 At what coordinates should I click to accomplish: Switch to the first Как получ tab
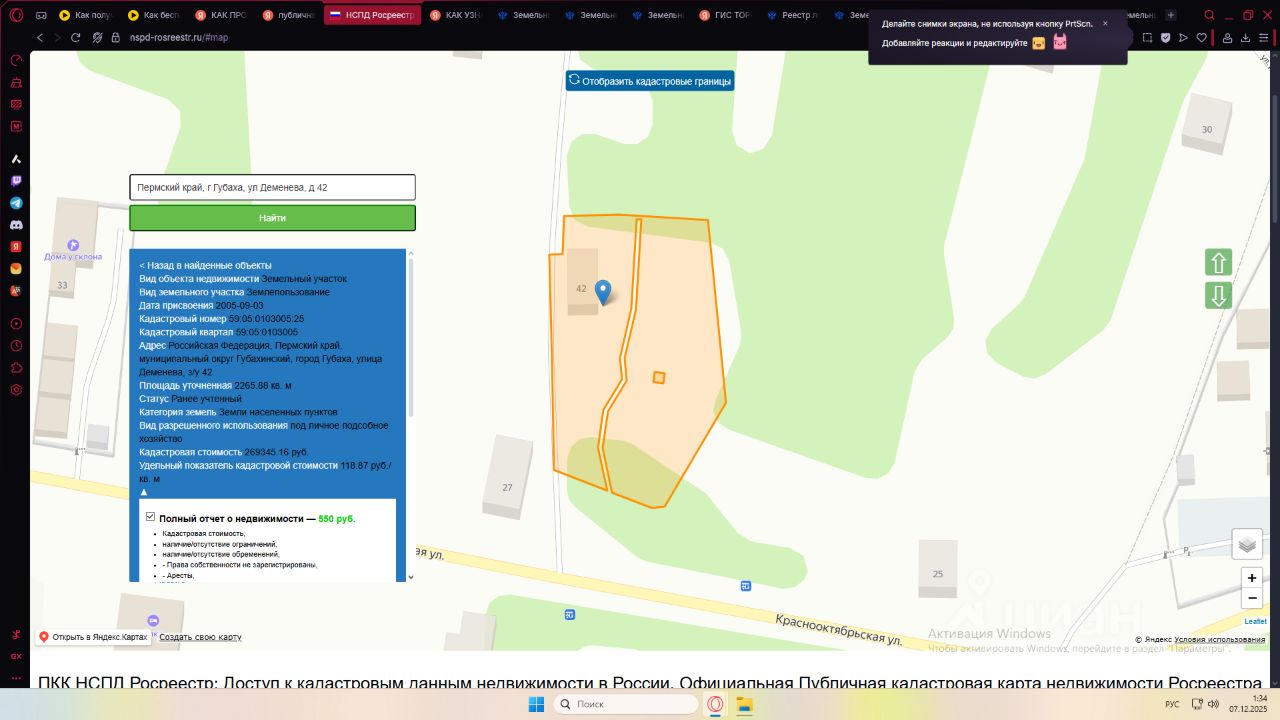pos(87,15)
